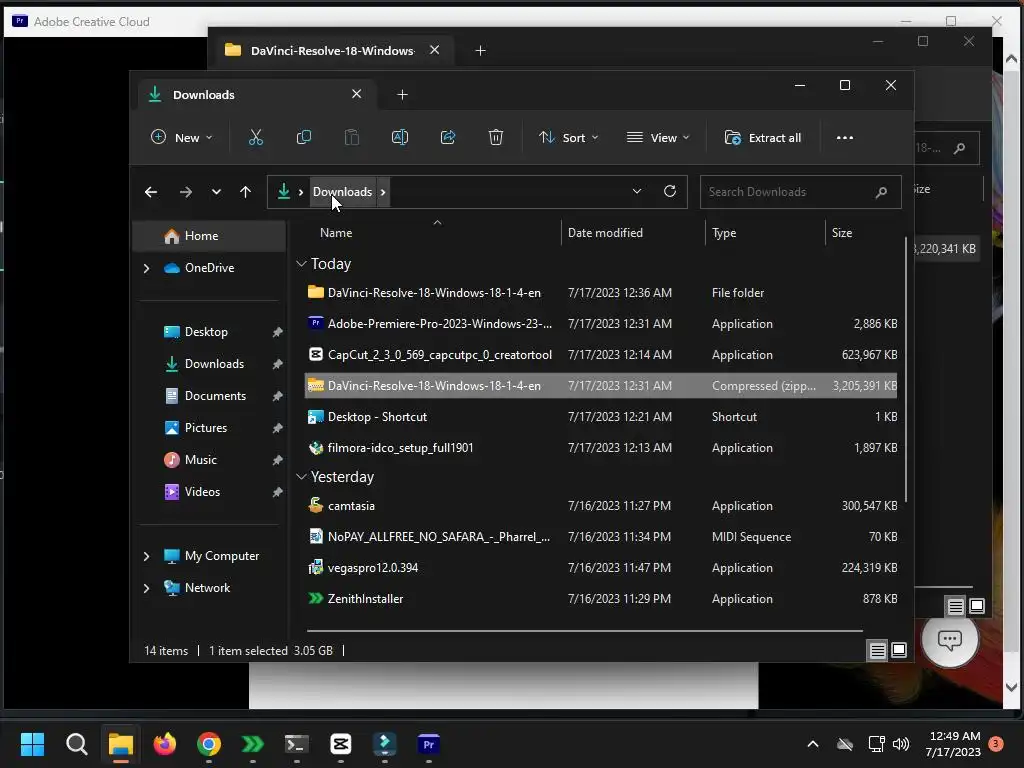The image size is (1024, 768).
Task: Click the Extract all button
Action: 763,138
